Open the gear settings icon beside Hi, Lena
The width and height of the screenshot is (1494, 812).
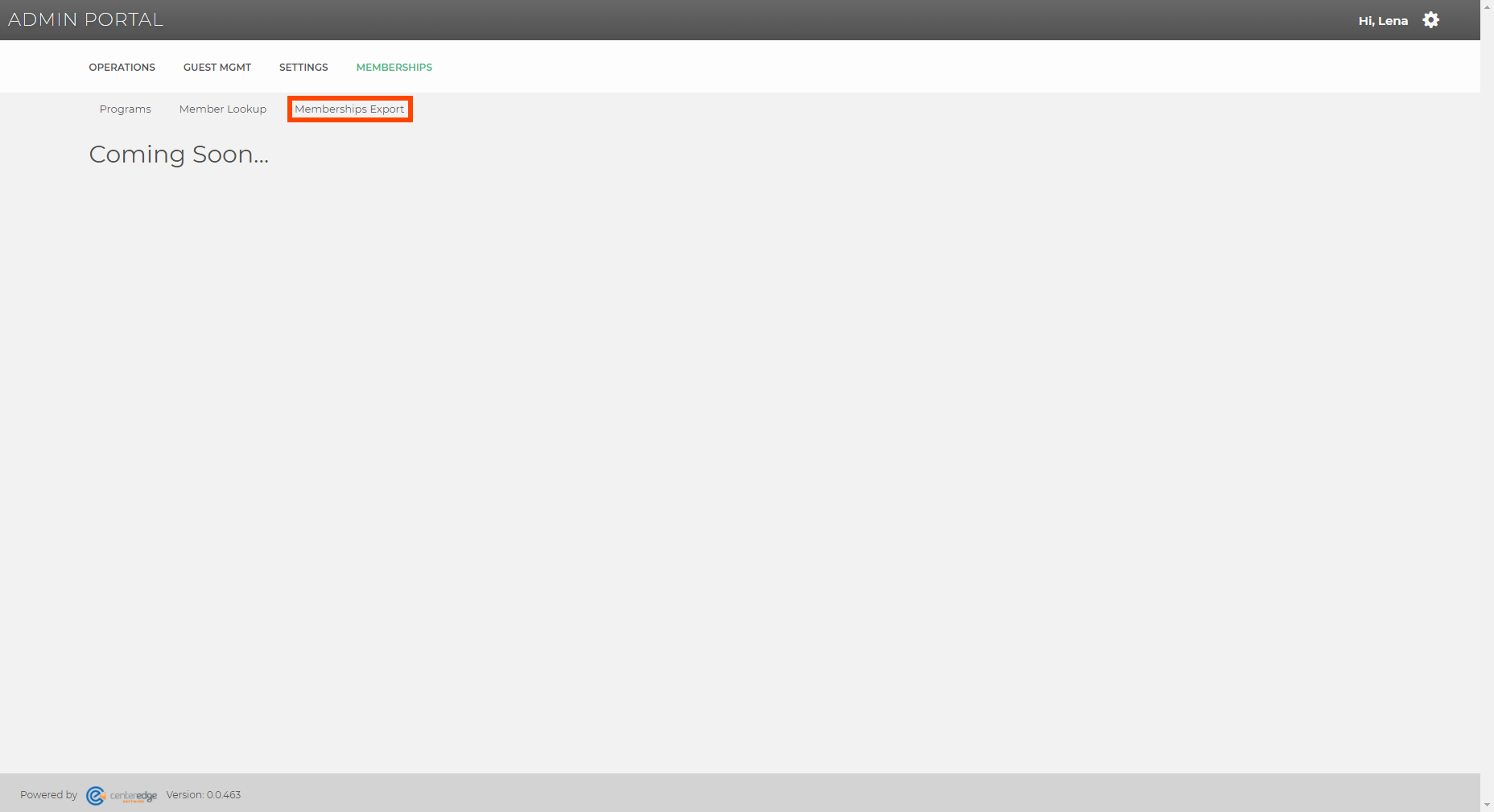[1430, 20]
